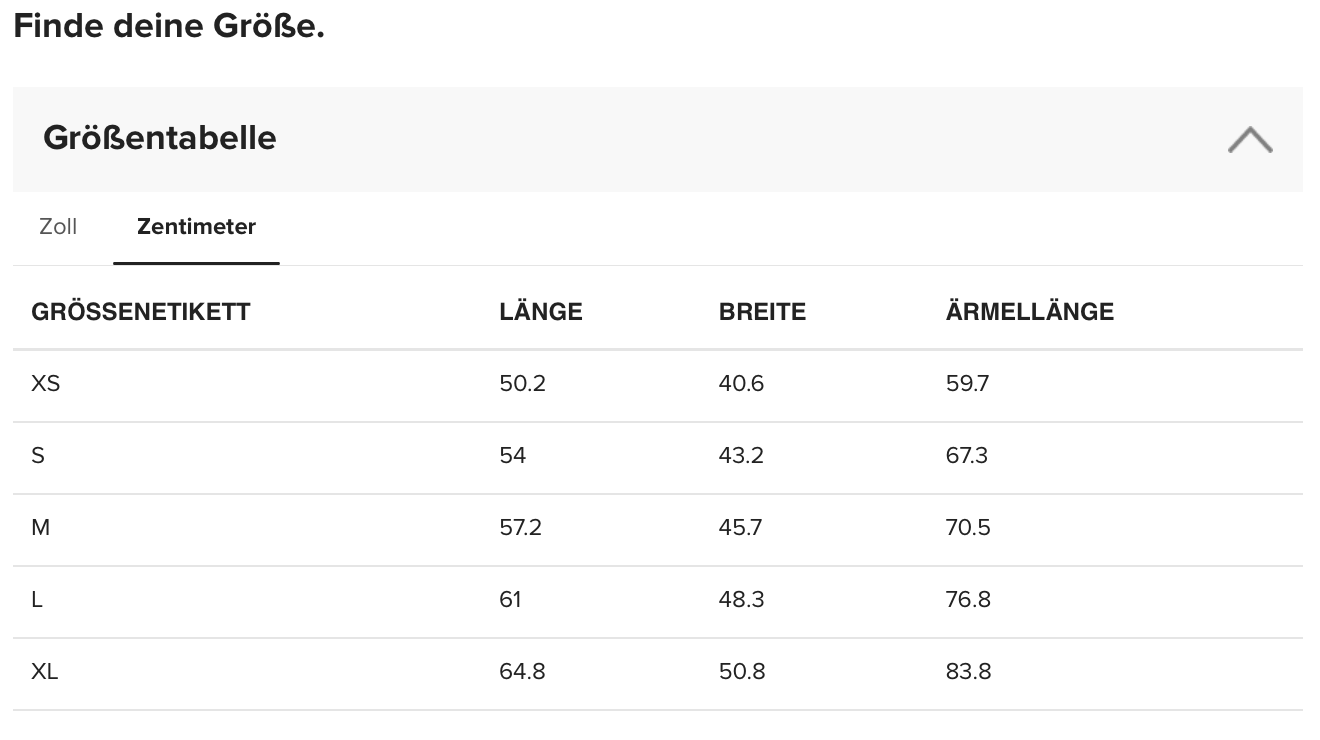Switch to the Zoll tab

click(x=58, y=227)
